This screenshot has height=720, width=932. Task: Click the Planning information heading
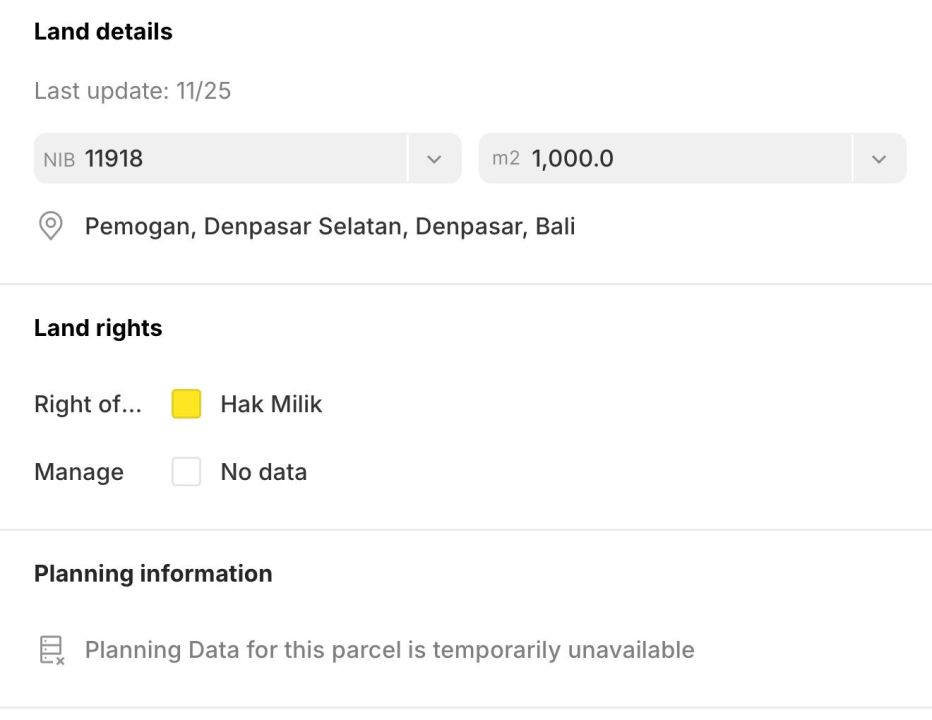point(153,574)
